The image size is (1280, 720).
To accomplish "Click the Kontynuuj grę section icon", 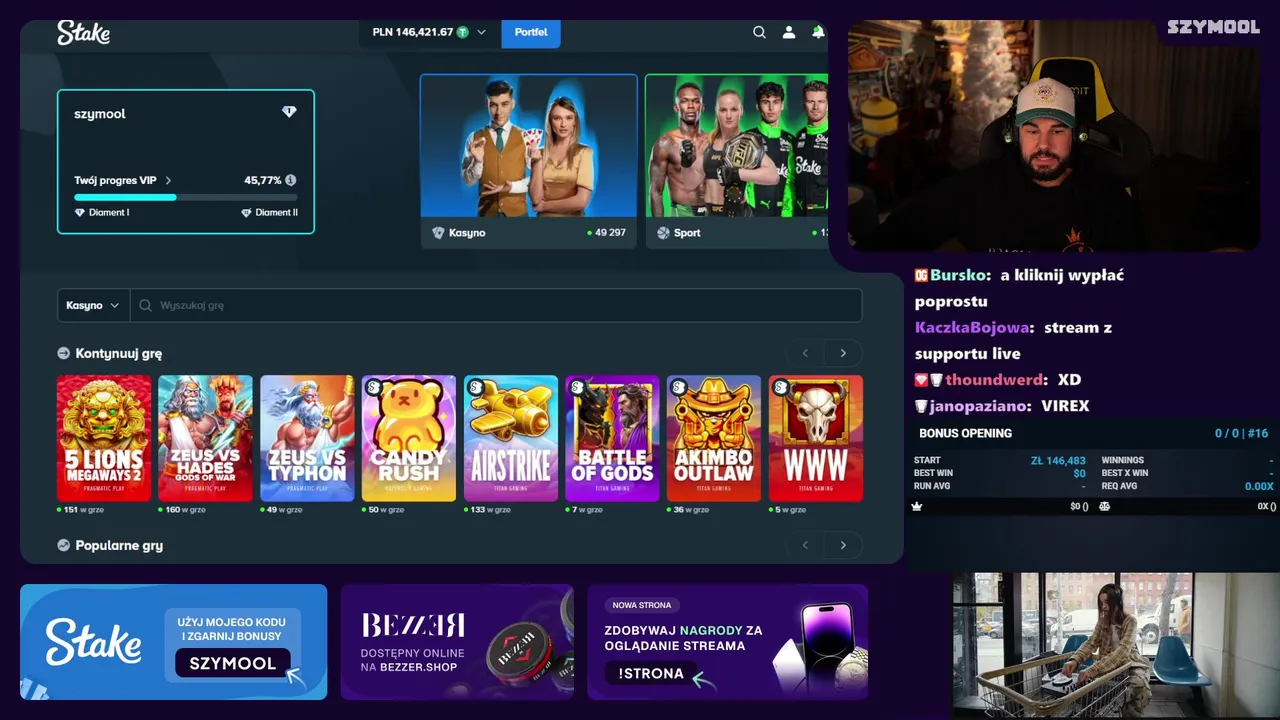I will [64, 353].
